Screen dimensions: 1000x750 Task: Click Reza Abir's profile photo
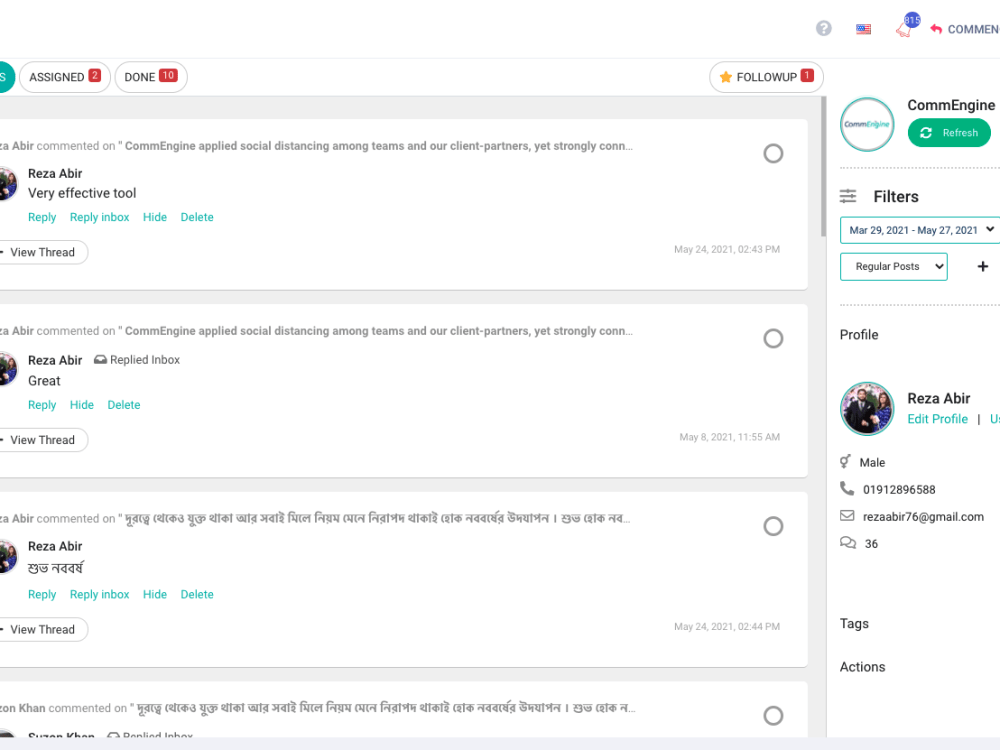point(867,409)
